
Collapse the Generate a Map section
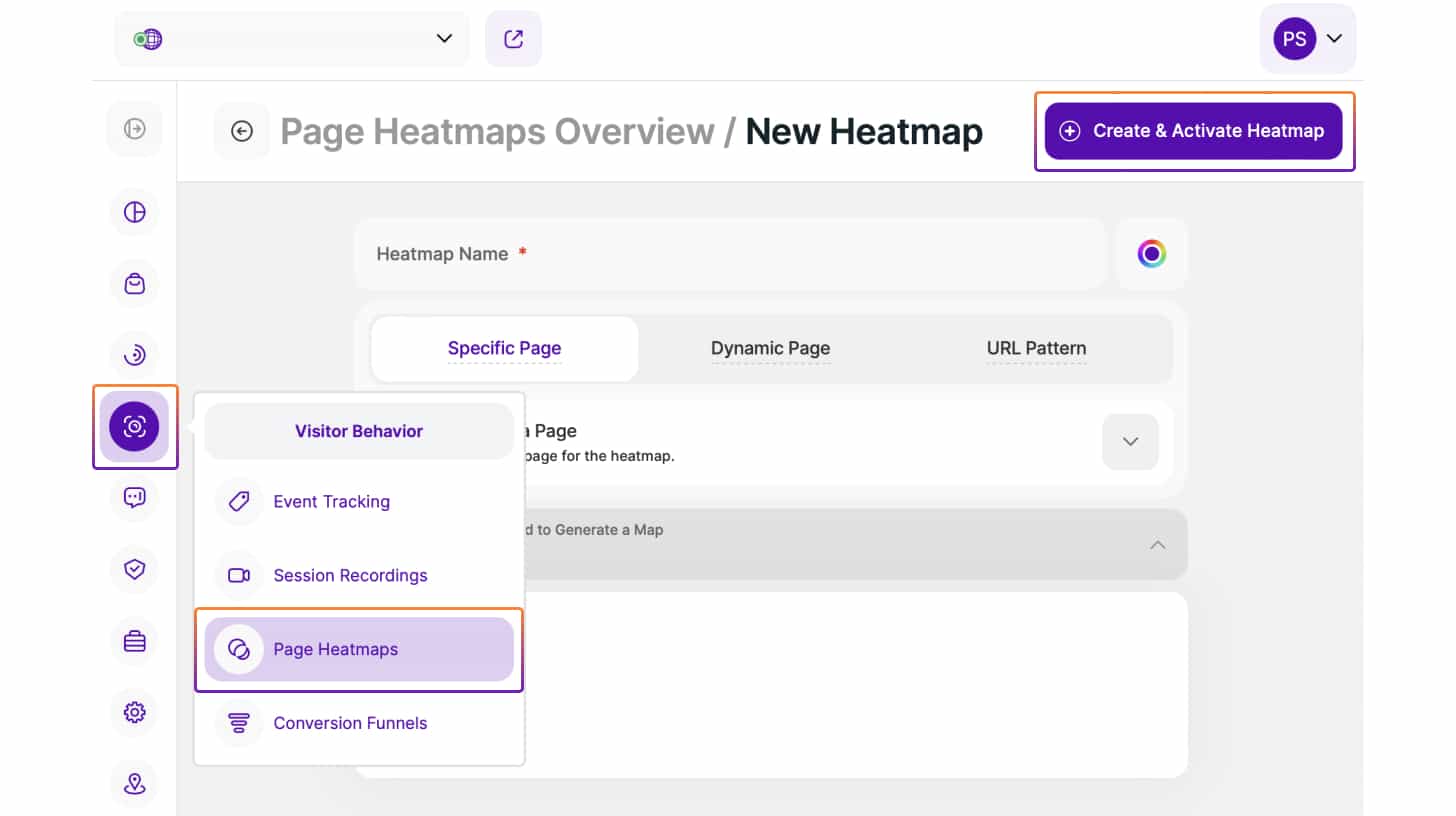(x=1157, y=545)
